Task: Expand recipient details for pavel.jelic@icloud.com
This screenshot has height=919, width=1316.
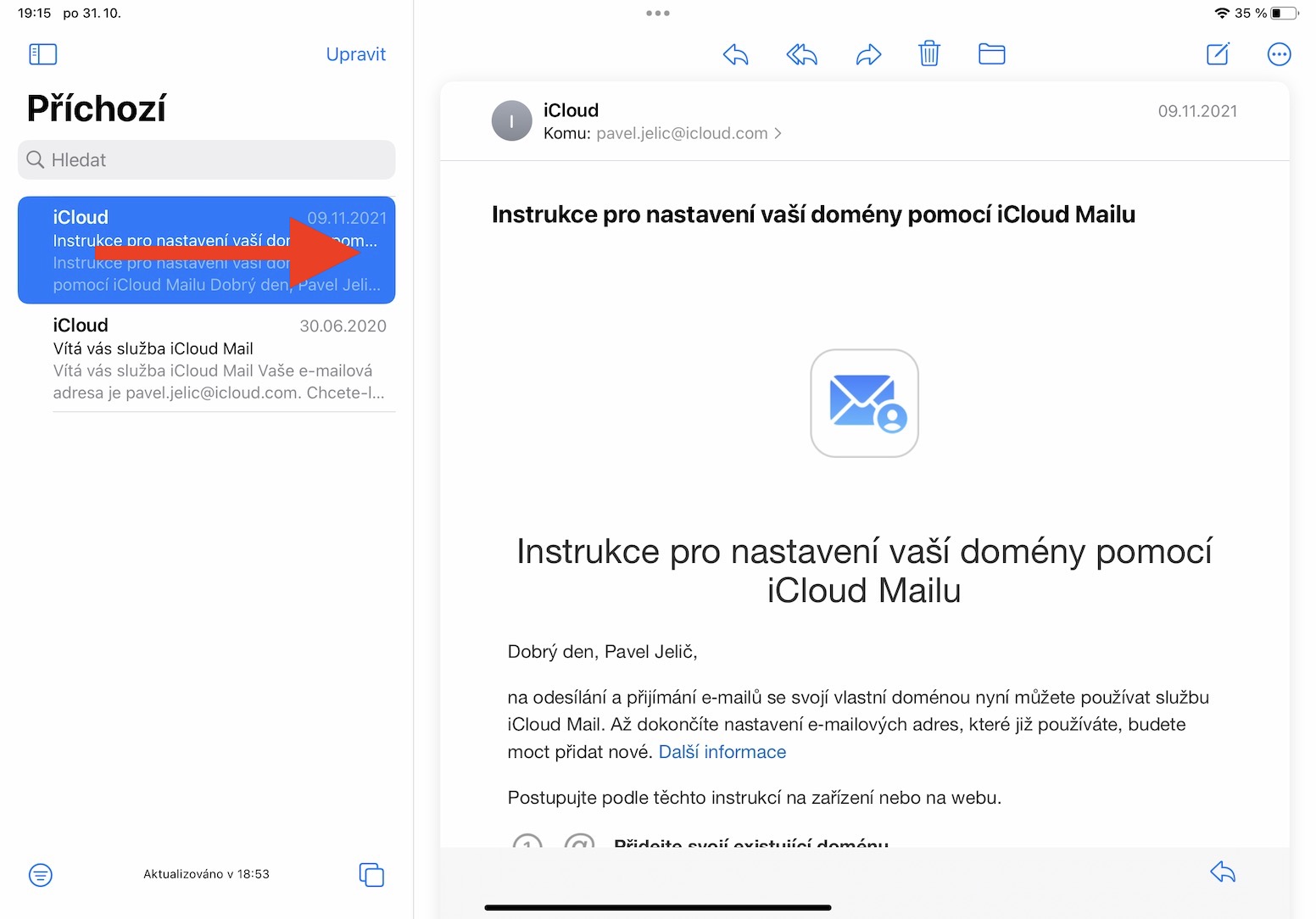Action: (x=688, y=133)
